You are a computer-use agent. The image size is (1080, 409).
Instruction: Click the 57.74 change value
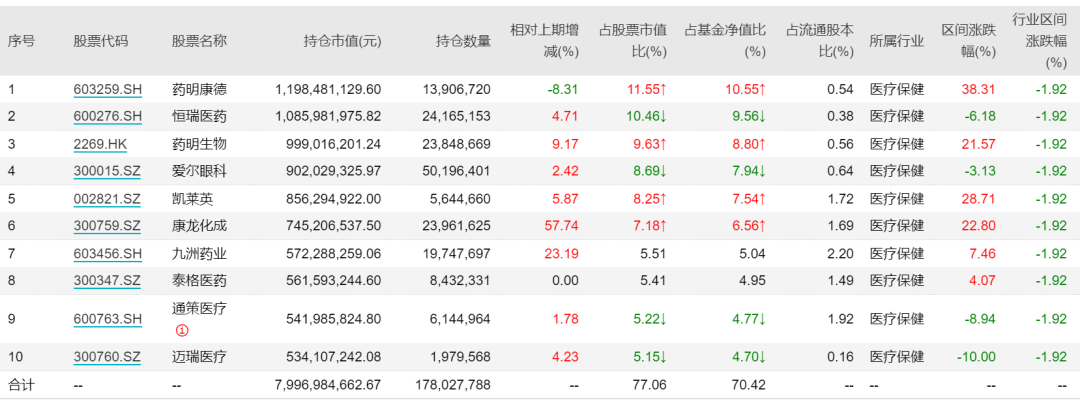pyautogui.click(x=562, y=226)
